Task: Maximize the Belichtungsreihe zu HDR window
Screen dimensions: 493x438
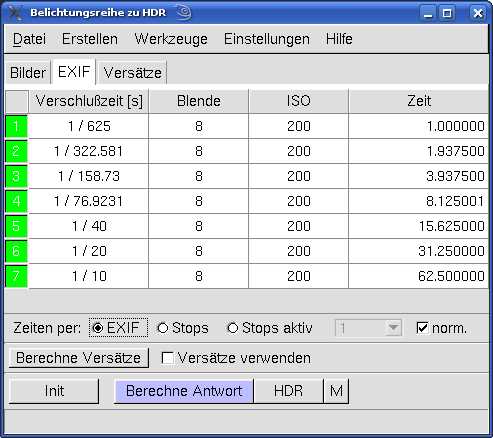Action: click(x=447, y=13)
